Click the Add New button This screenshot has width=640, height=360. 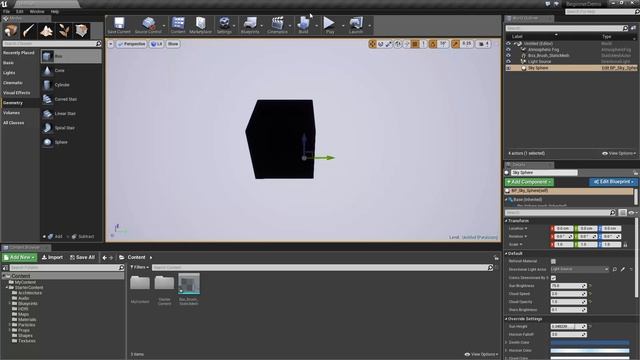coord(20,257)
